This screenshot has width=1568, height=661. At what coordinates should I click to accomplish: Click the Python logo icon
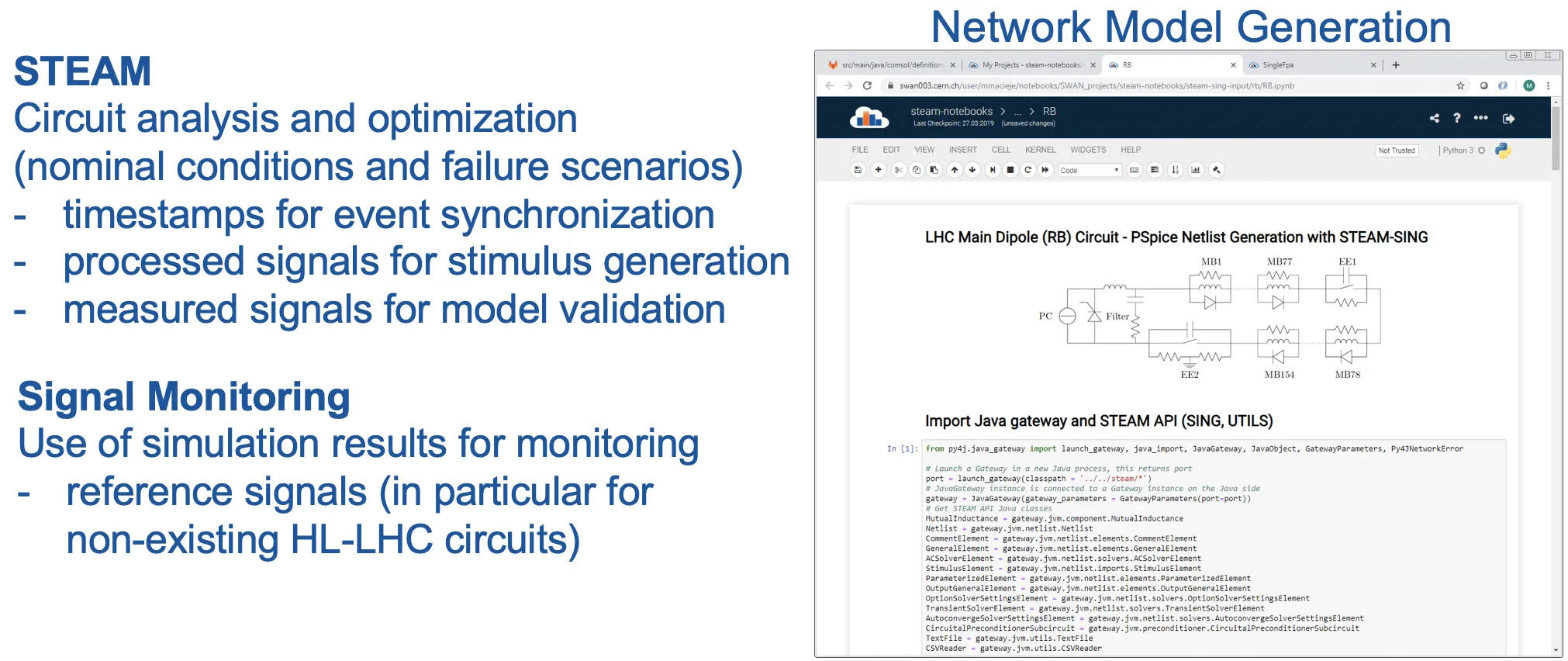[1503, 151]
